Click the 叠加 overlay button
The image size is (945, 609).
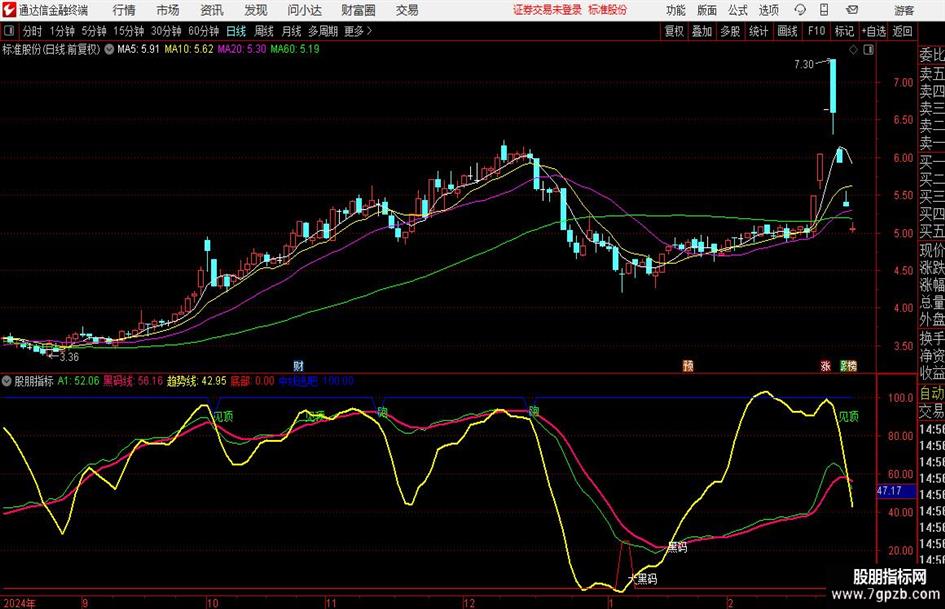click(702, 31)
